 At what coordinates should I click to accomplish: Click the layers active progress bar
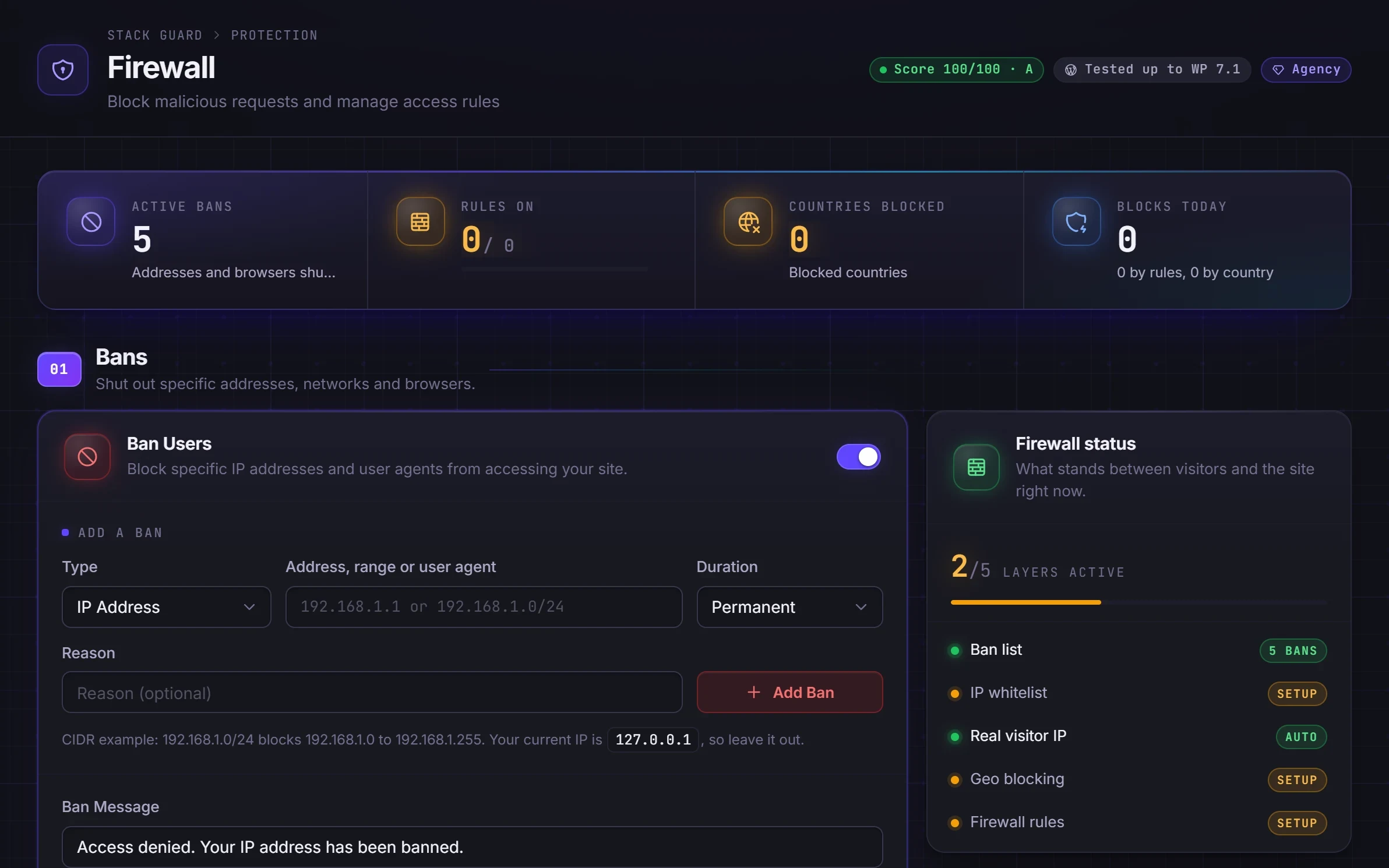tap(1139, 602)
